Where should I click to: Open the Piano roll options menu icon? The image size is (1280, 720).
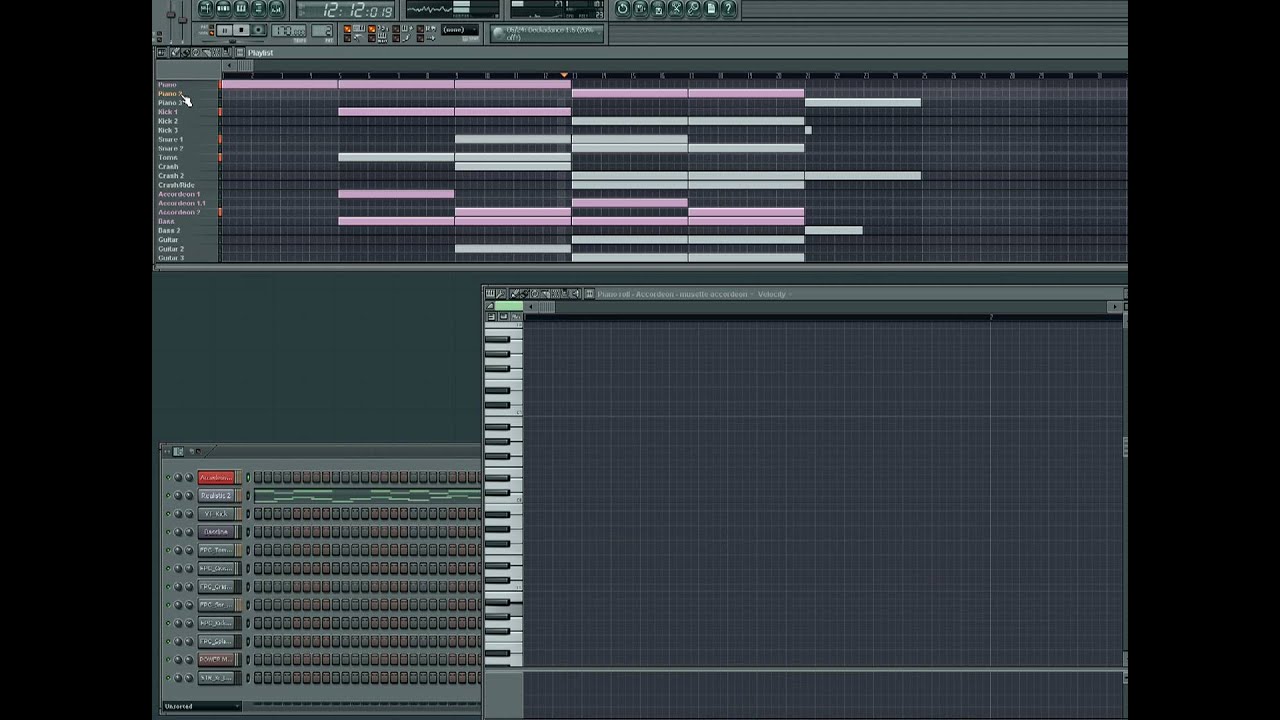pyautogui.click(x=490, y=294)
